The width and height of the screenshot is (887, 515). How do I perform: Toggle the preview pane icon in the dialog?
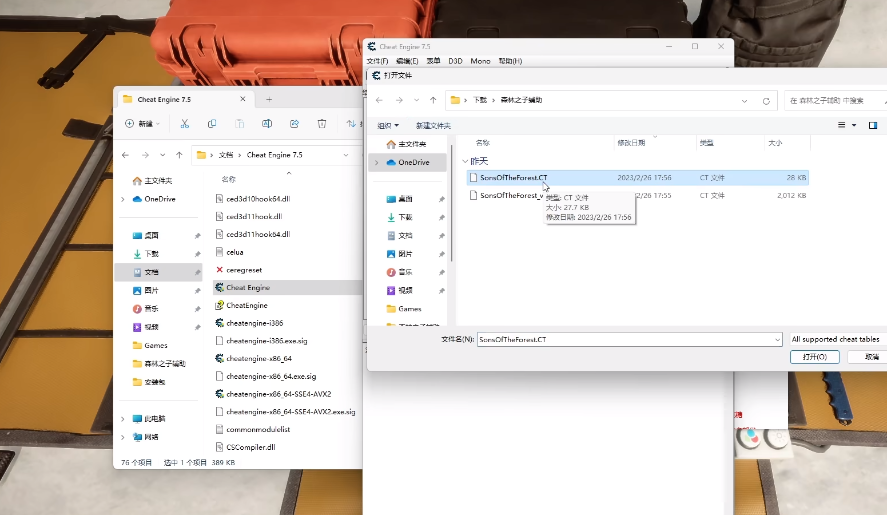[873, 125]
